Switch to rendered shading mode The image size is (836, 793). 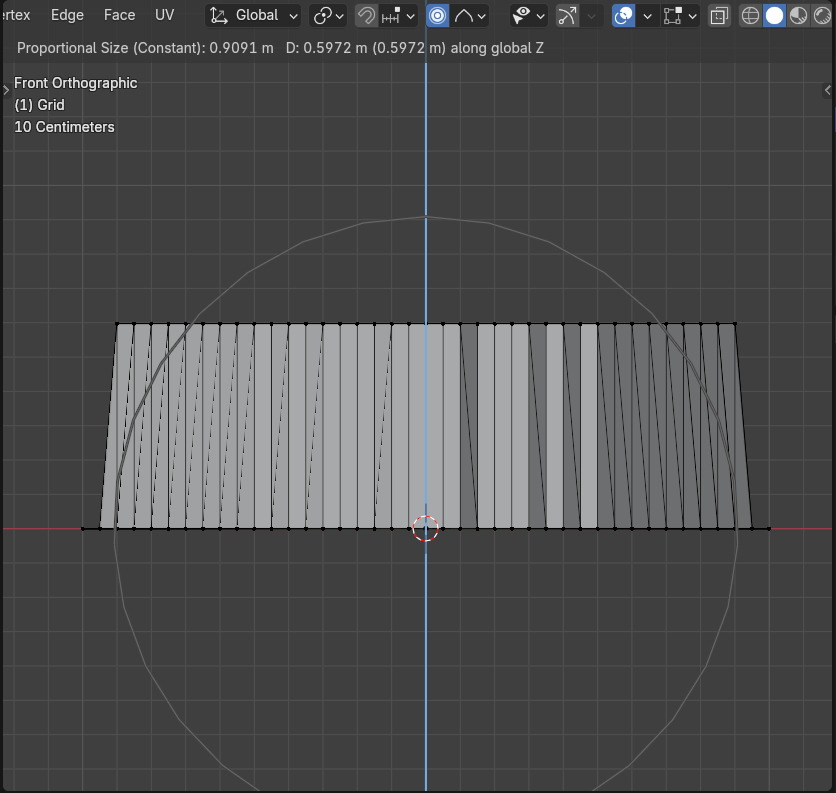822,16
